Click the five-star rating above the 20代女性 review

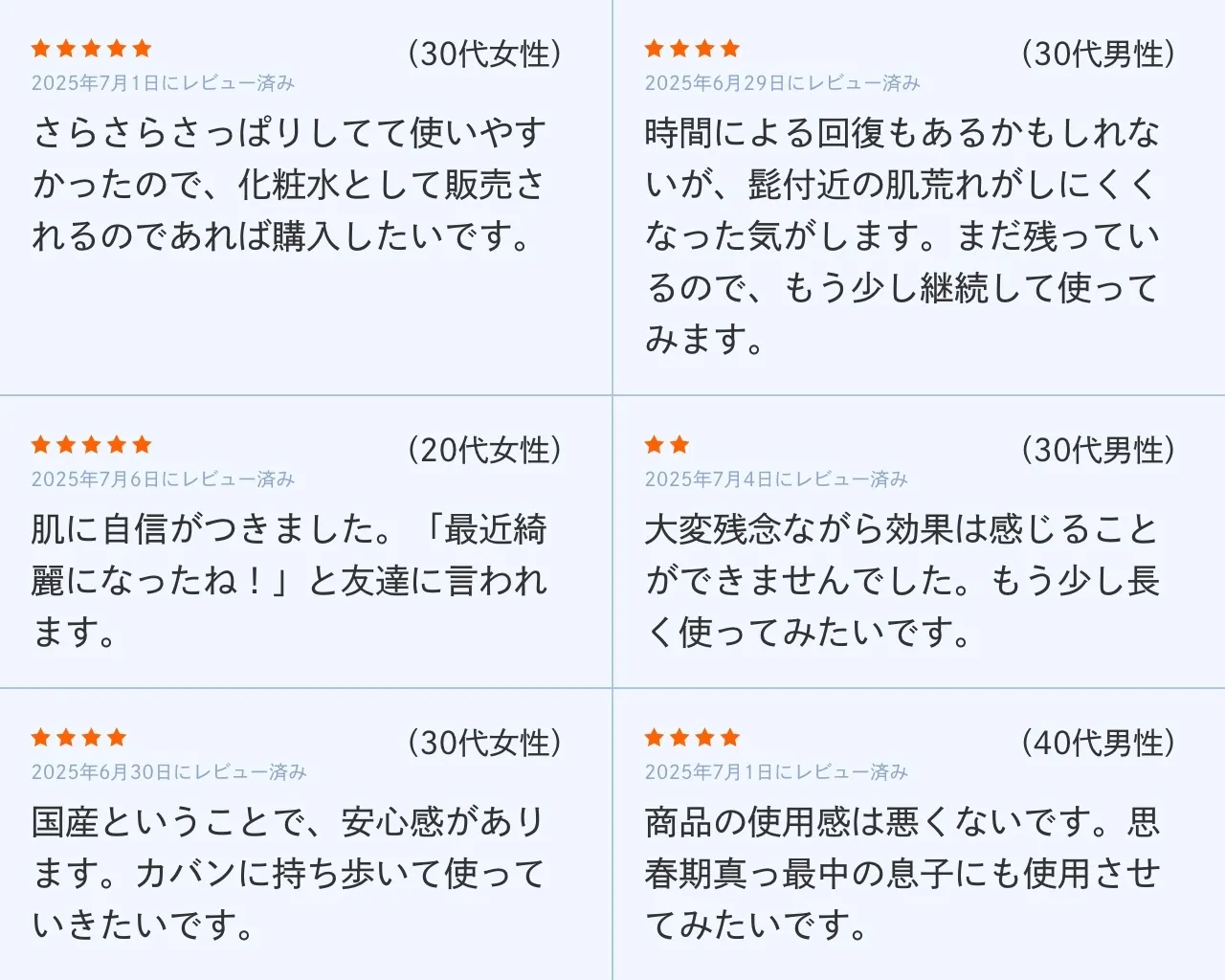coord(92,445)
